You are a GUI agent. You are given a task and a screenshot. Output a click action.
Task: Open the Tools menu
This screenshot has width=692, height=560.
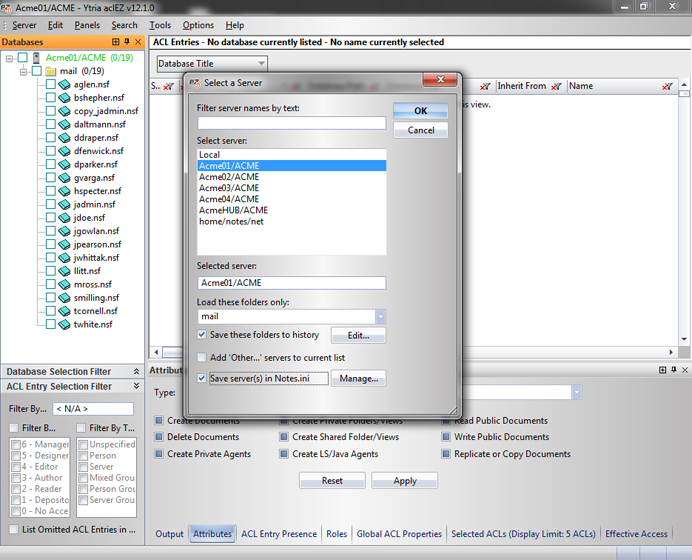coord(160,25)
